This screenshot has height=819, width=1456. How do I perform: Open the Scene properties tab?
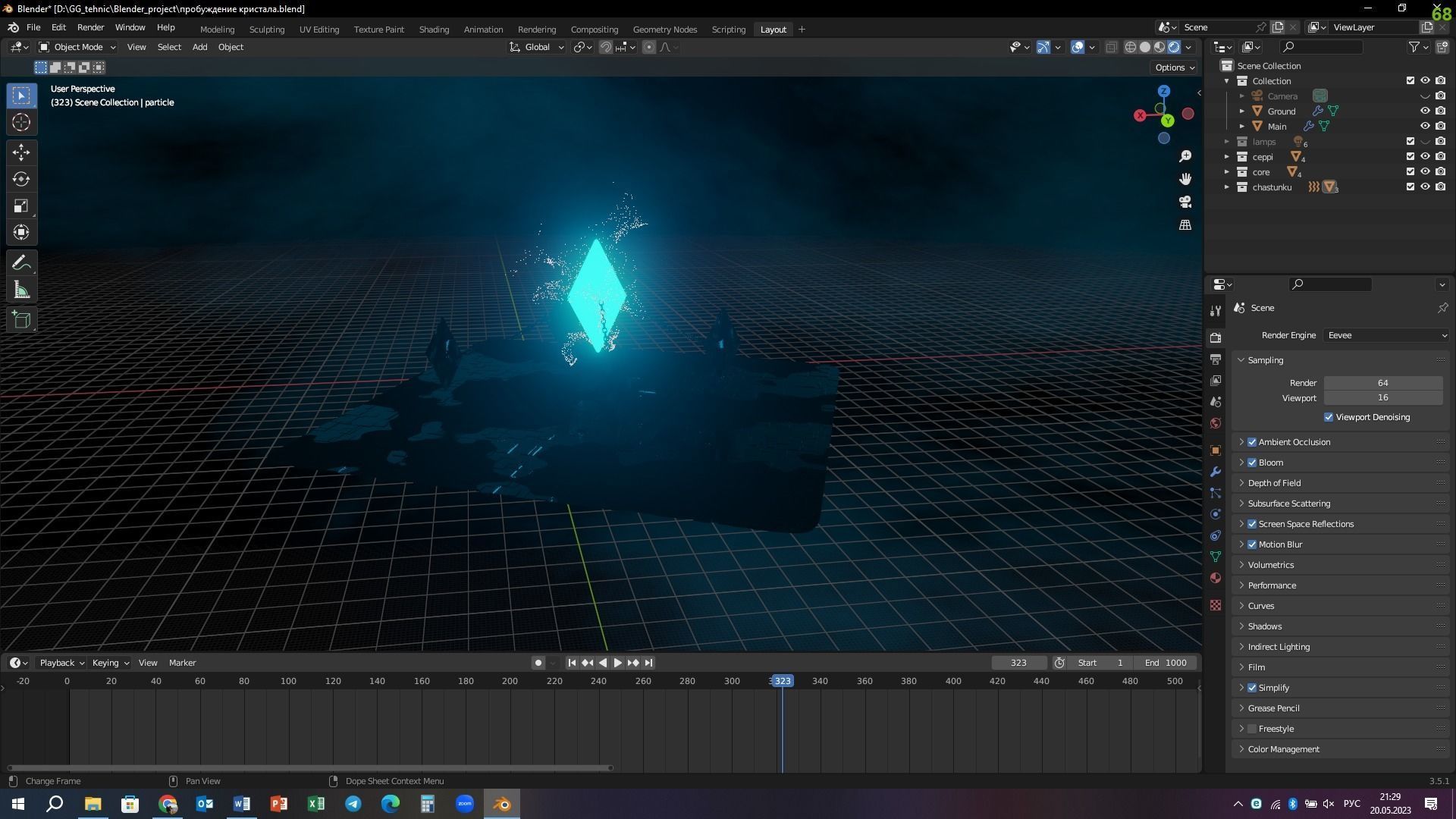1216,401
